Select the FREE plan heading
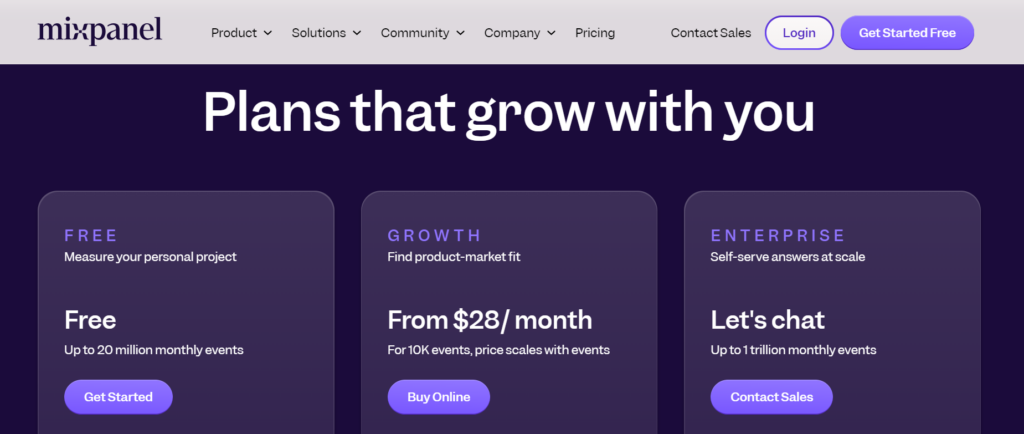The image size is (1024, 434). pyautogui.click(x=91, y=236)
